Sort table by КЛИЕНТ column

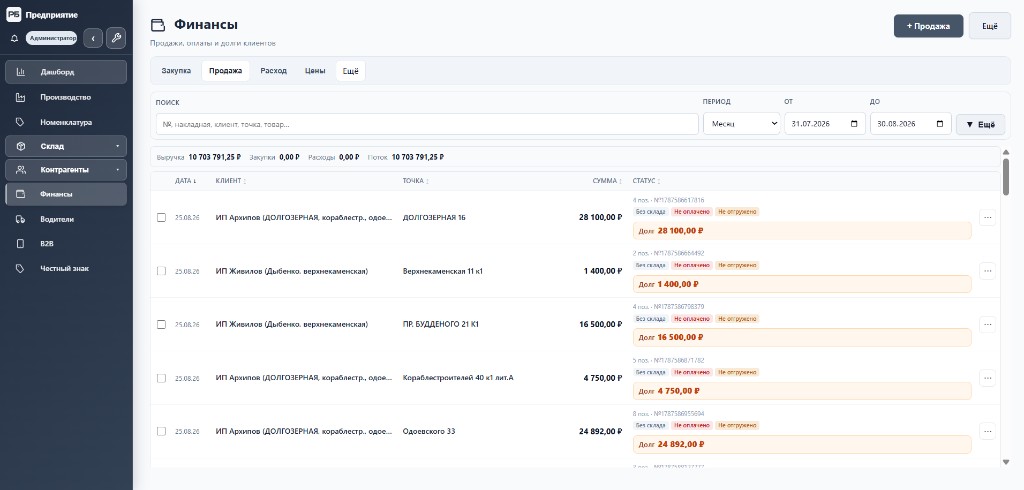231,181
